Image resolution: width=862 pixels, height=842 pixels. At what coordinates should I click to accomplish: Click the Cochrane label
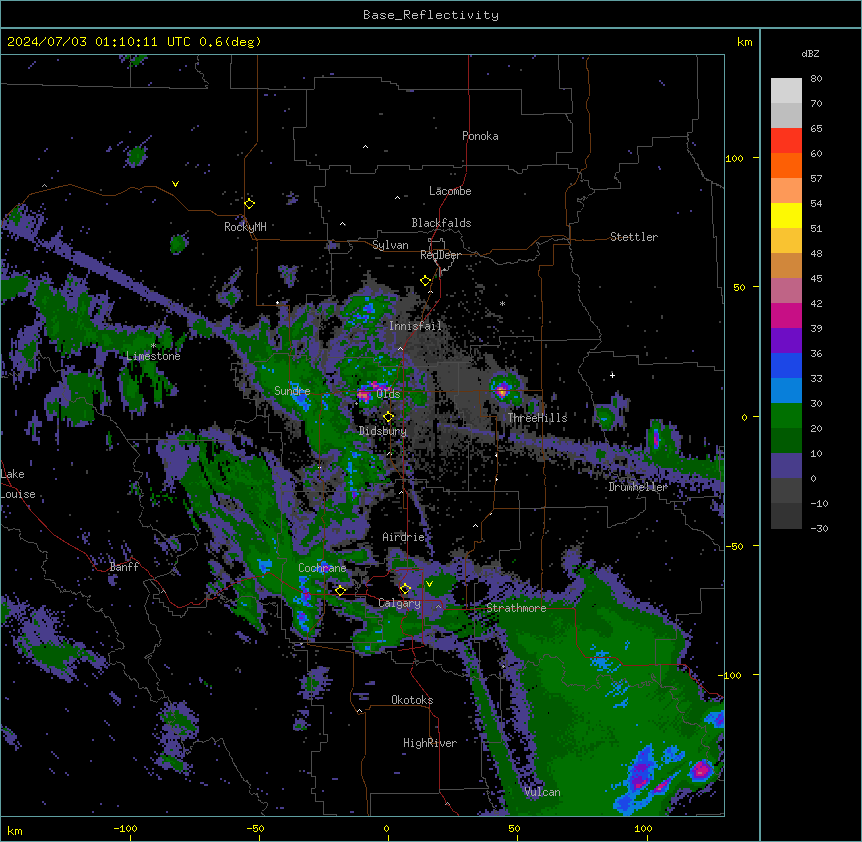[x=322, y=568]
